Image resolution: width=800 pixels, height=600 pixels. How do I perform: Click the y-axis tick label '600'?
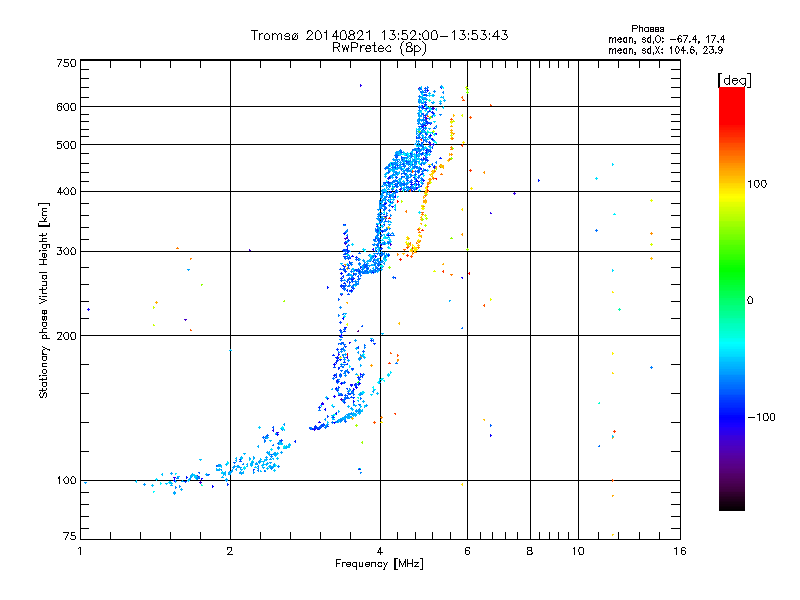pyautogui.click(x=66, y=107)
